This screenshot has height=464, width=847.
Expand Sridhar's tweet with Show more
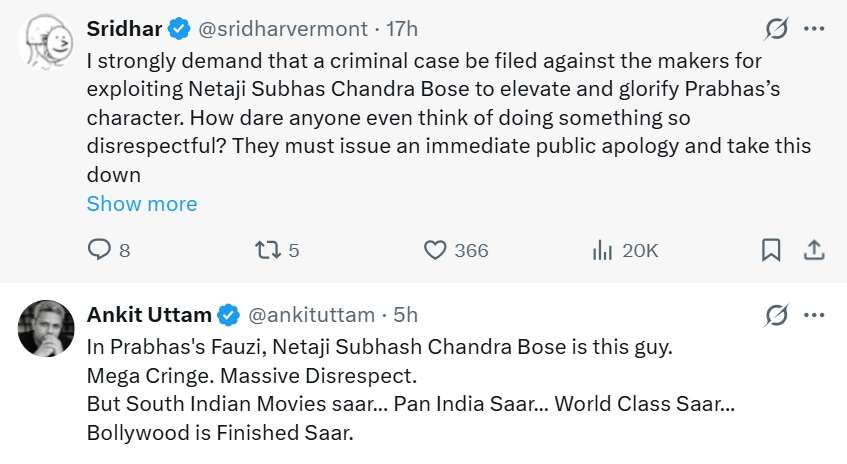(142, 204)
